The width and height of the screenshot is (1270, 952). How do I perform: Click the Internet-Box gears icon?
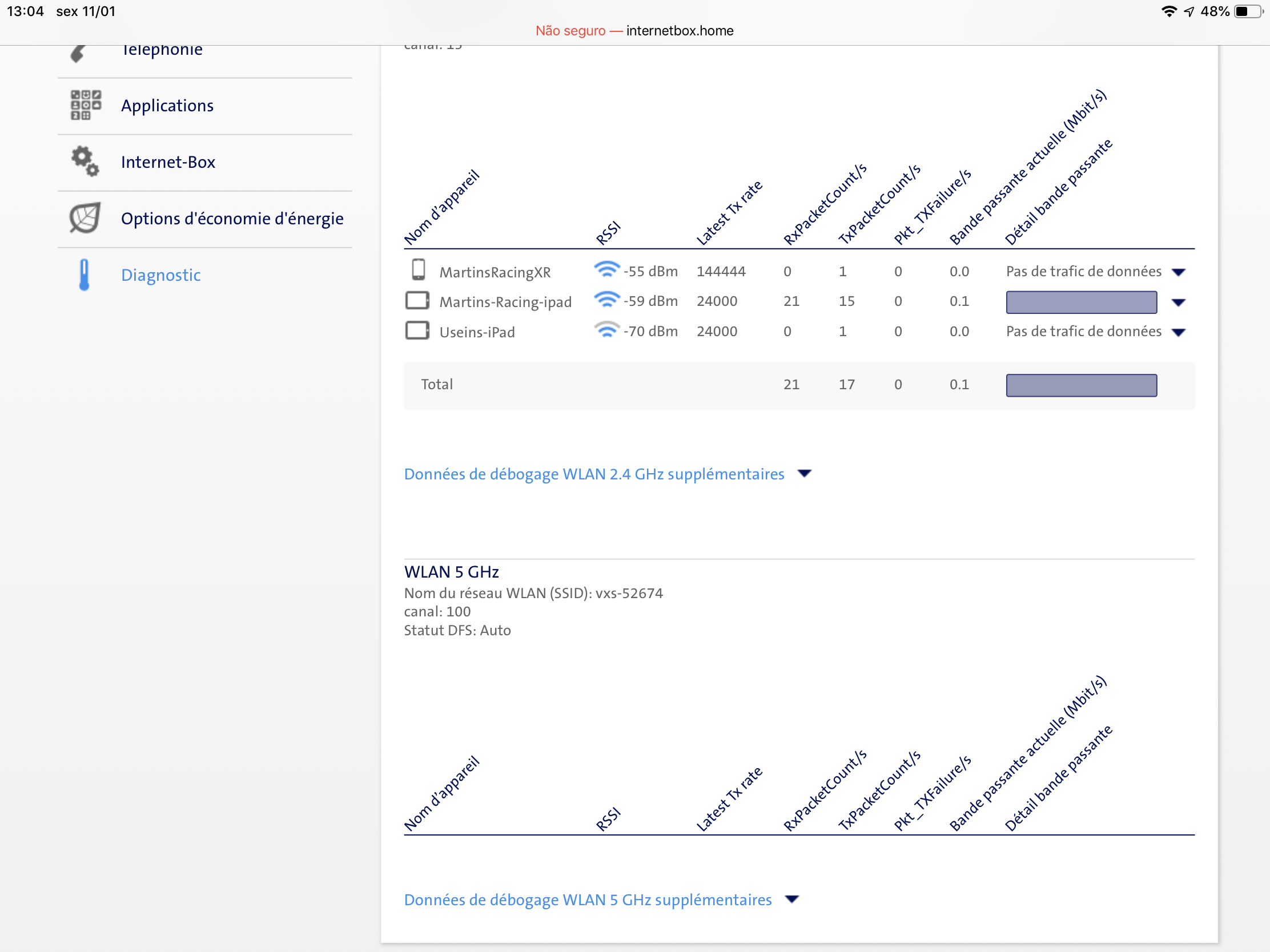(85, 162)
